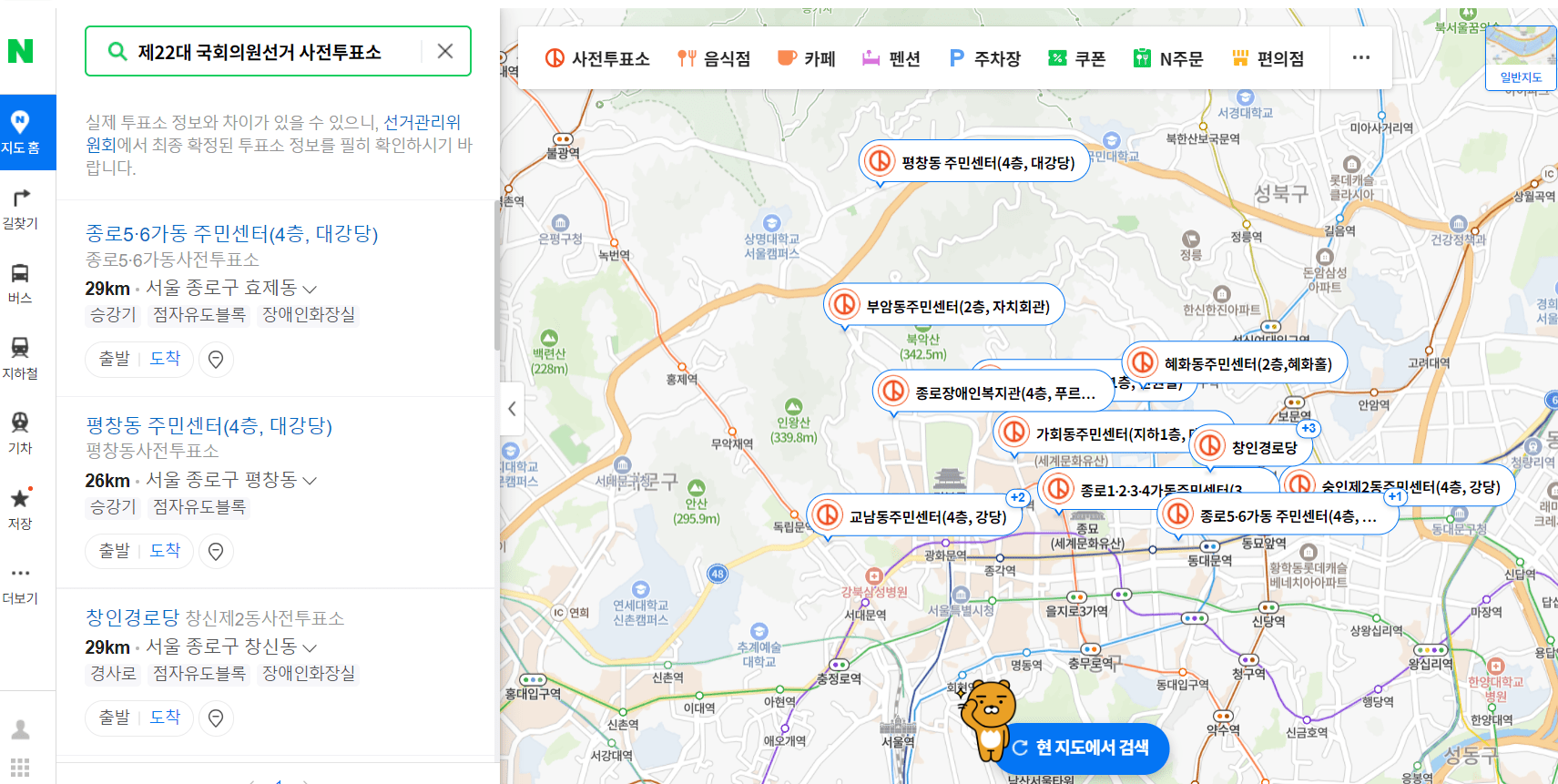The width and height of the screenshot is (1558, 784).
Task: Click the 종로1·2·3·4가동주민센터 map marker
Action: 1147,488
